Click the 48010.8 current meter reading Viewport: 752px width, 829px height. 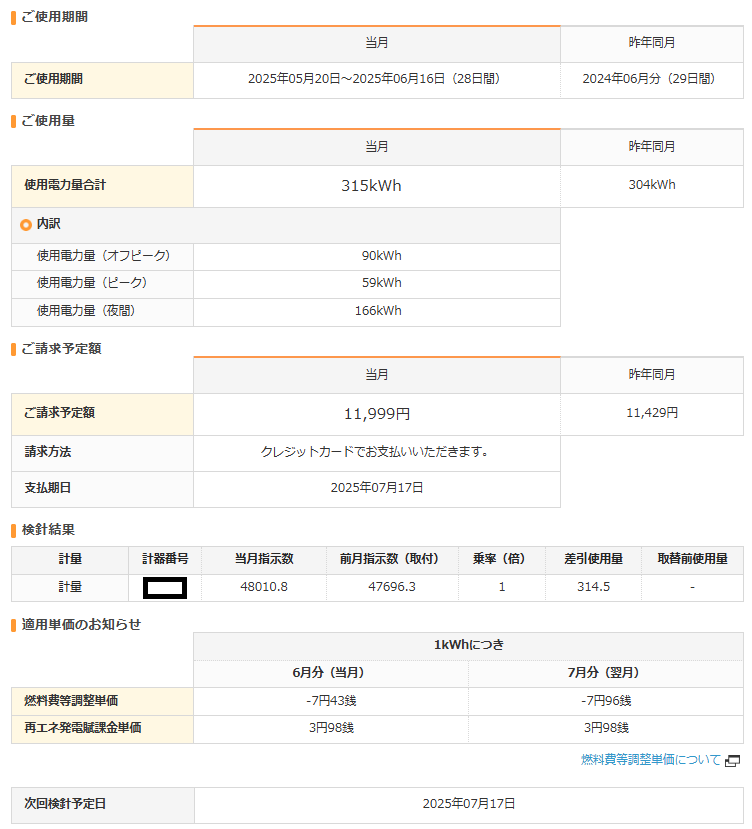click(264, 587)
